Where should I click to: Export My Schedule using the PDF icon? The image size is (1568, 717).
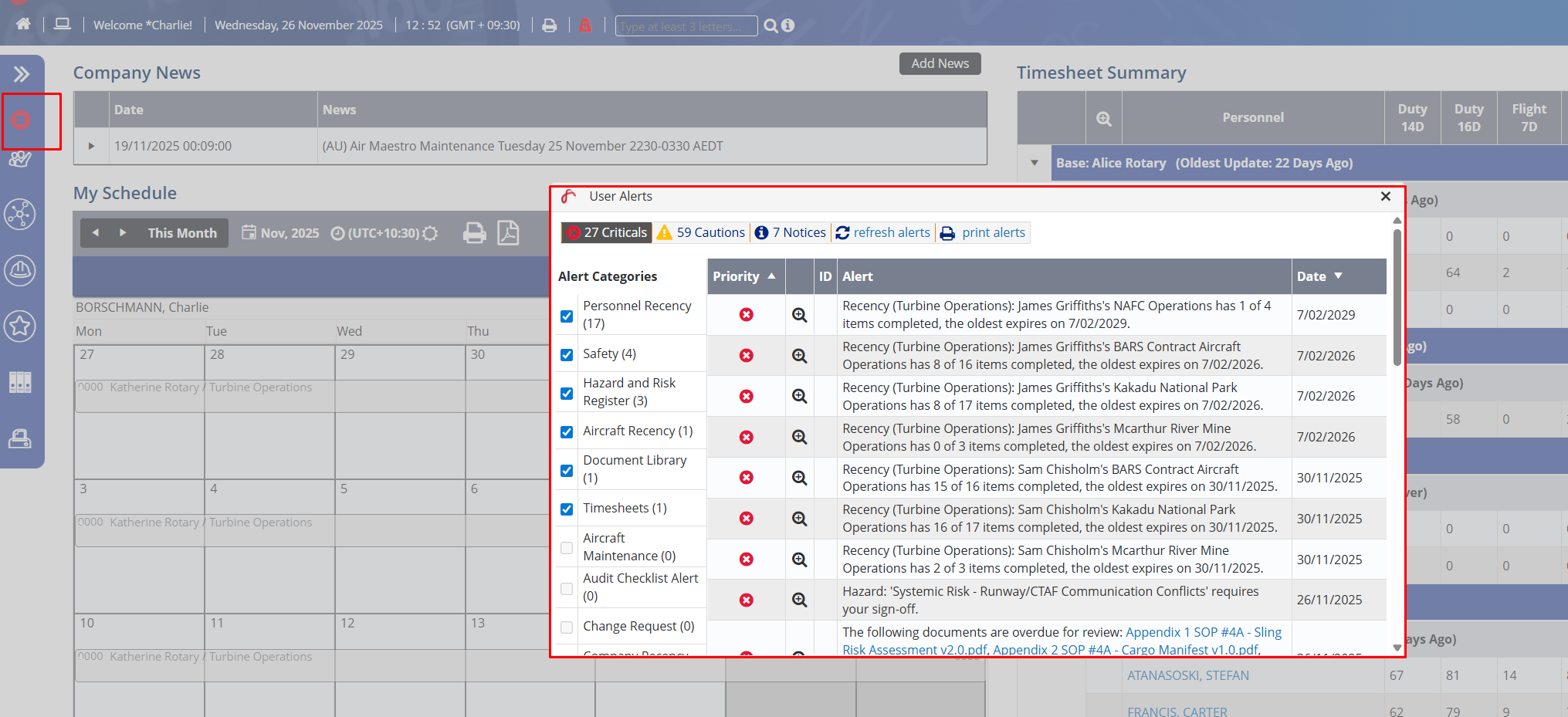coord(508,232)
